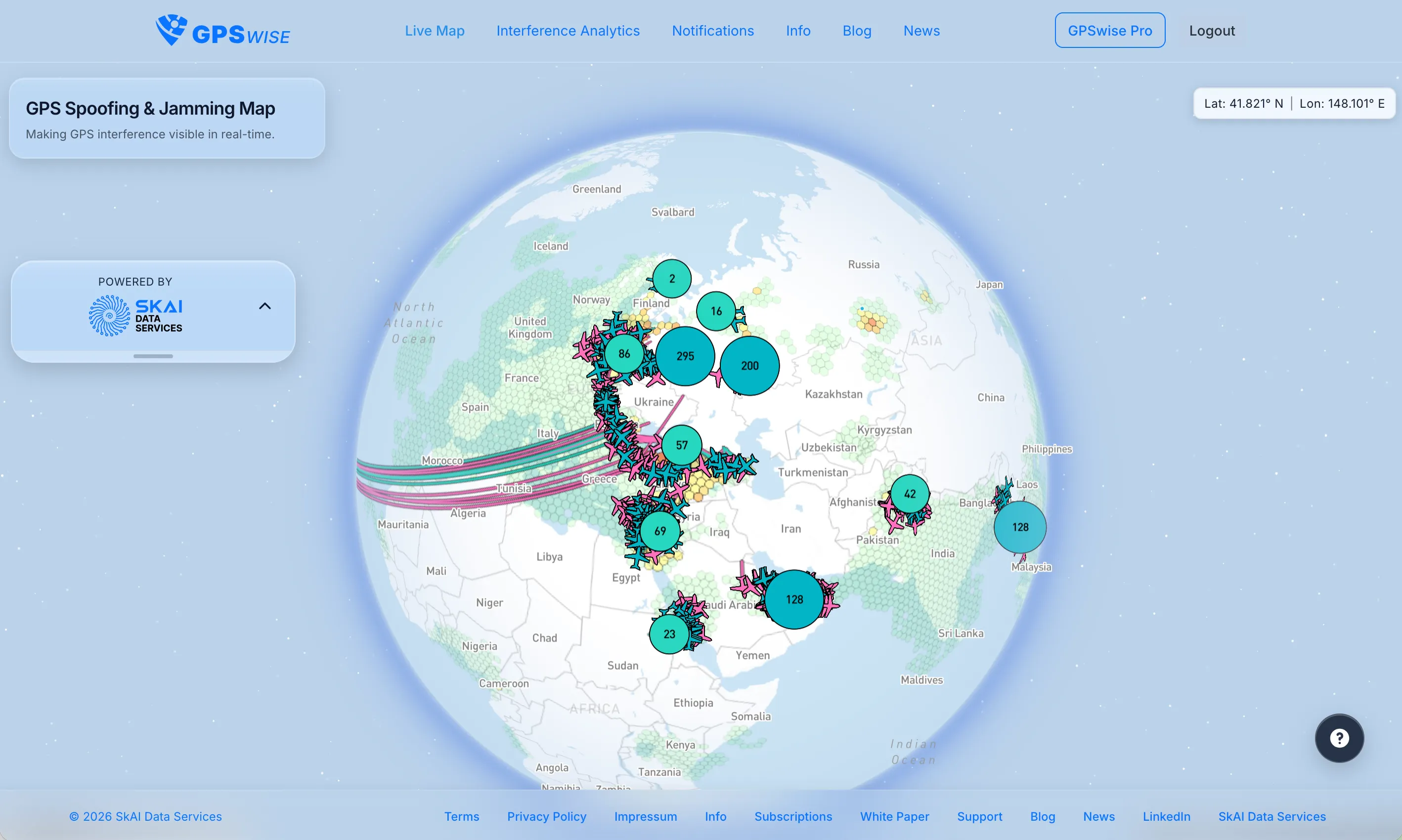
Task: Click the latitude longitude readout box
Action: (1294, 103)
